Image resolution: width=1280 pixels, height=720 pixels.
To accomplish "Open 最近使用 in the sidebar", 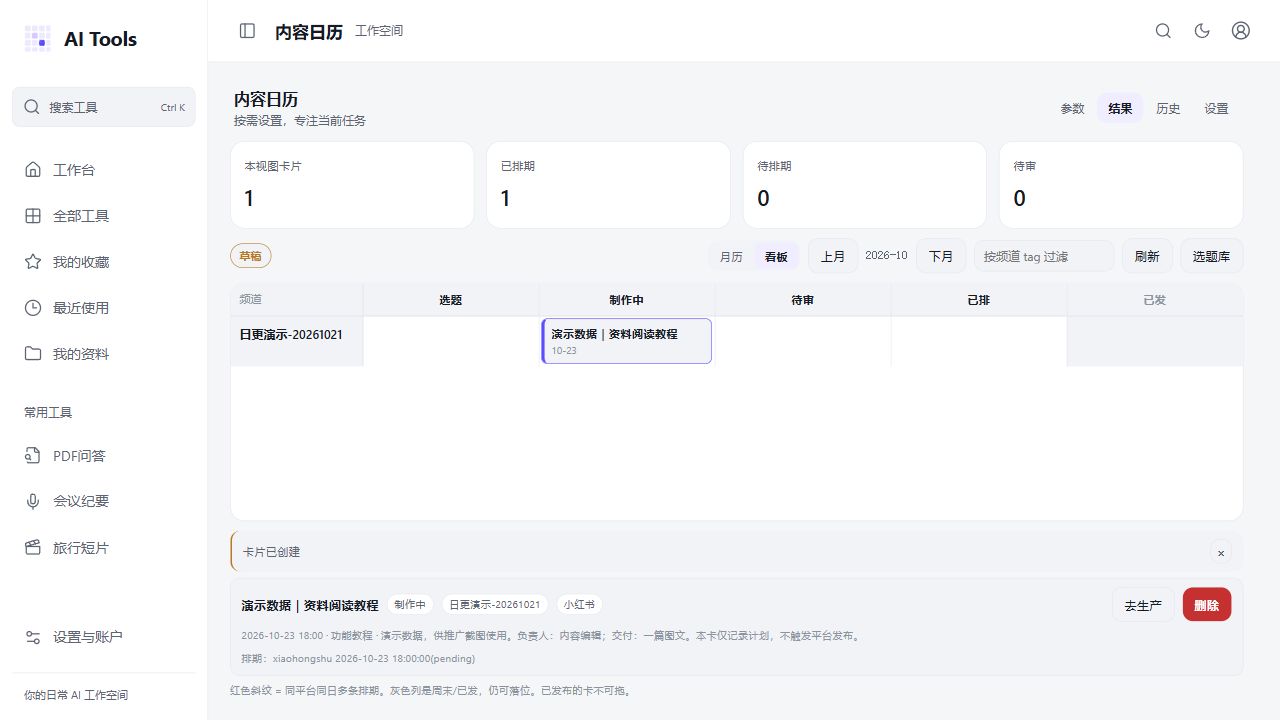I will point(104,308).
